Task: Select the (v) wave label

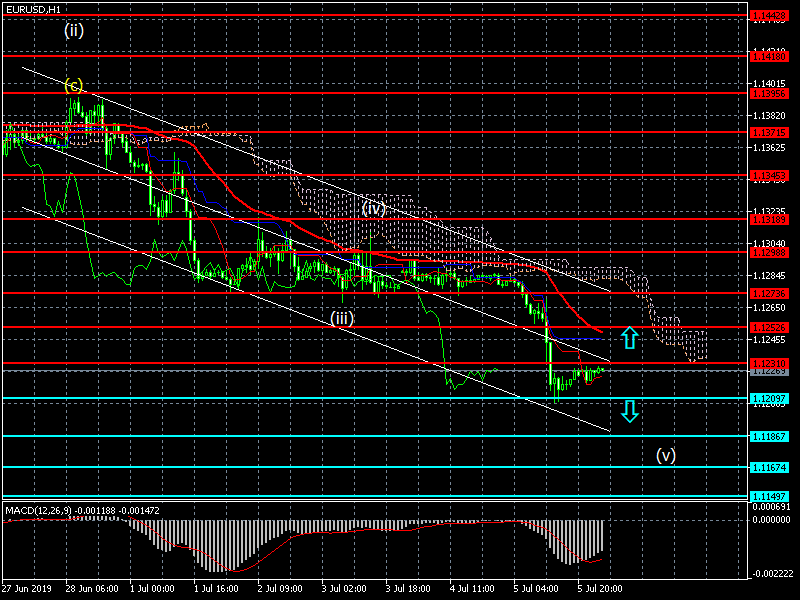Action: [x=666, y=455]
